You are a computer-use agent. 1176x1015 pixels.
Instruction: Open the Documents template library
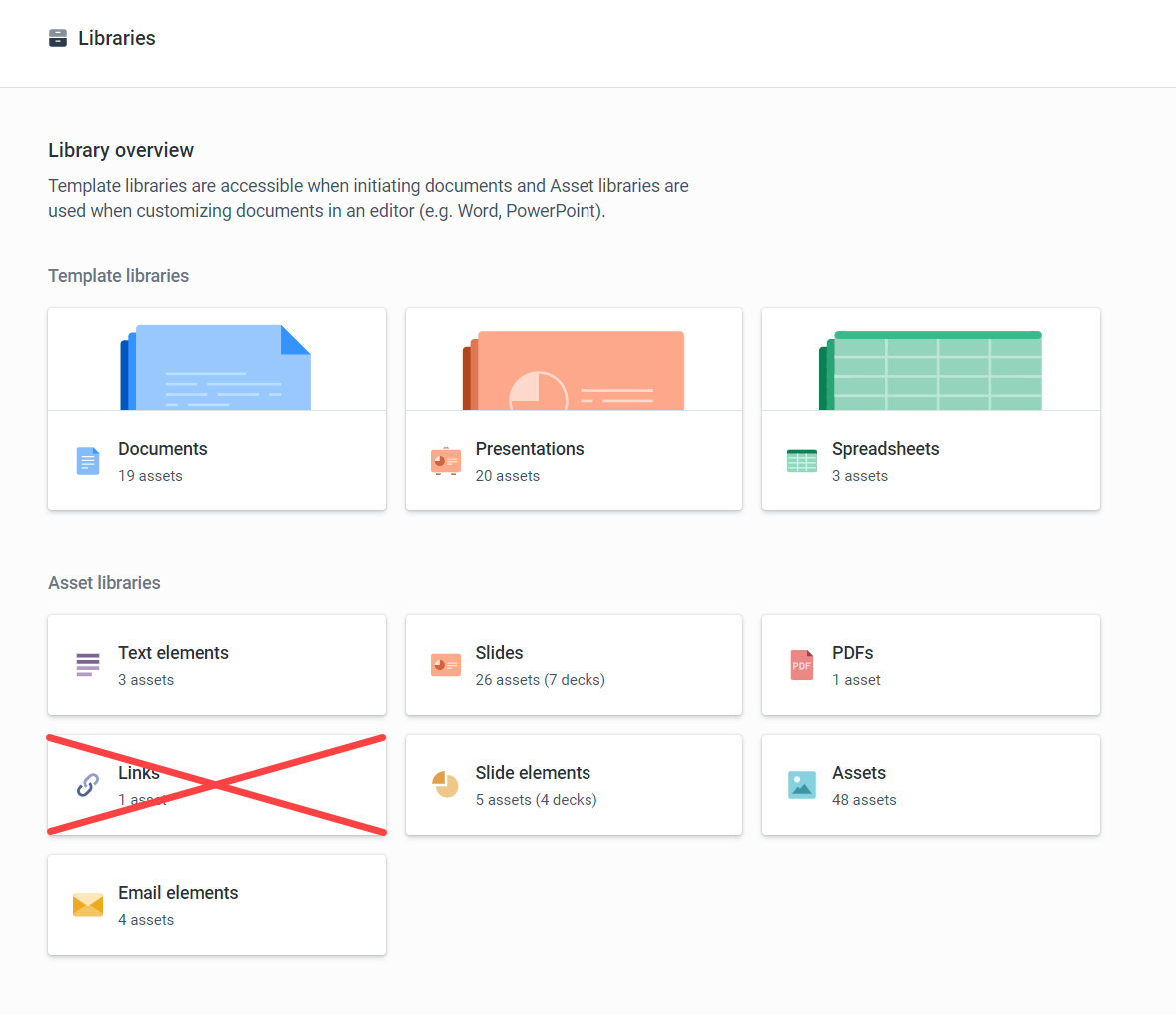click(217, 410)
